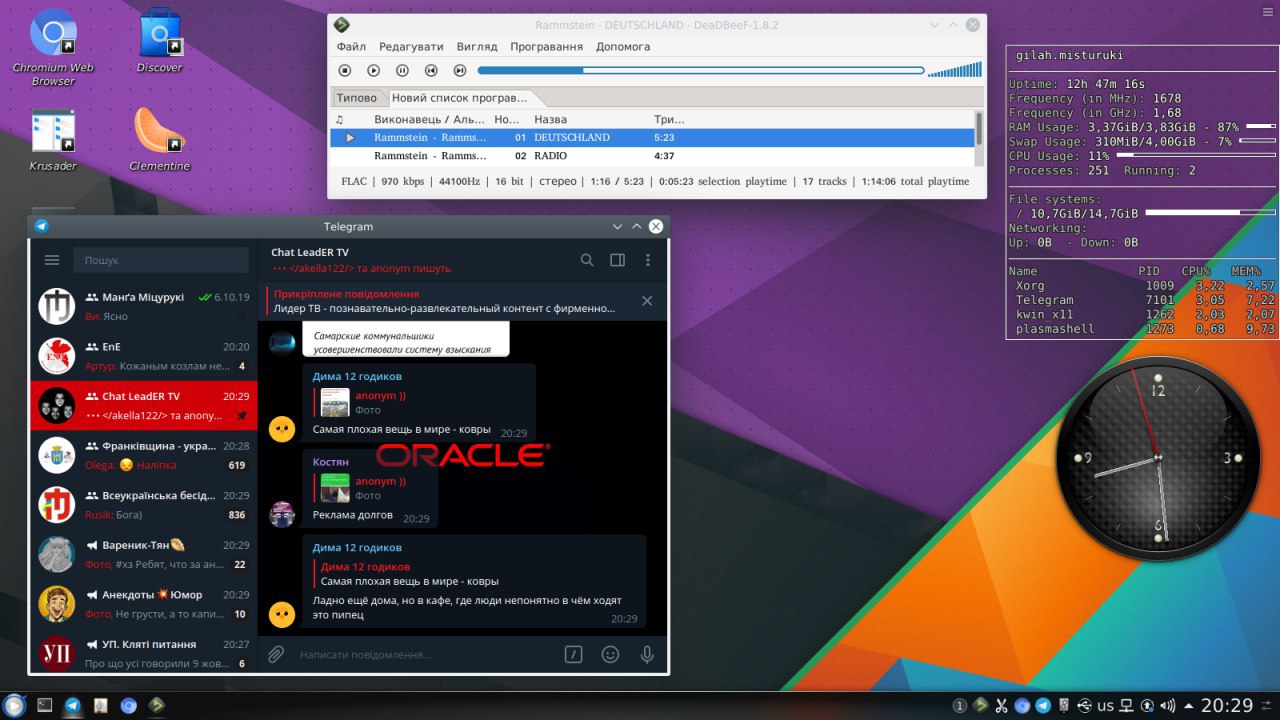Click the Telegram Пошук search field
1280x720 pixels.
tap(161, 260)
